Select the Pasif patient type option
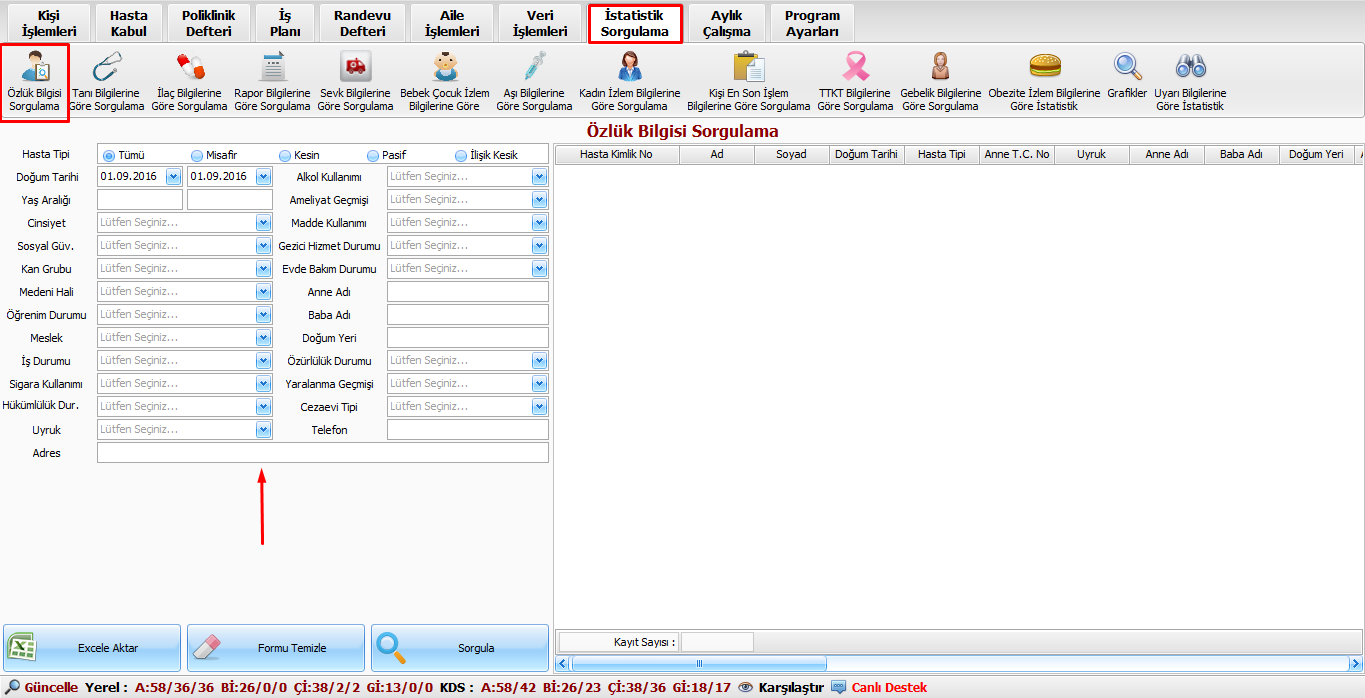 (x=373, y=155)
